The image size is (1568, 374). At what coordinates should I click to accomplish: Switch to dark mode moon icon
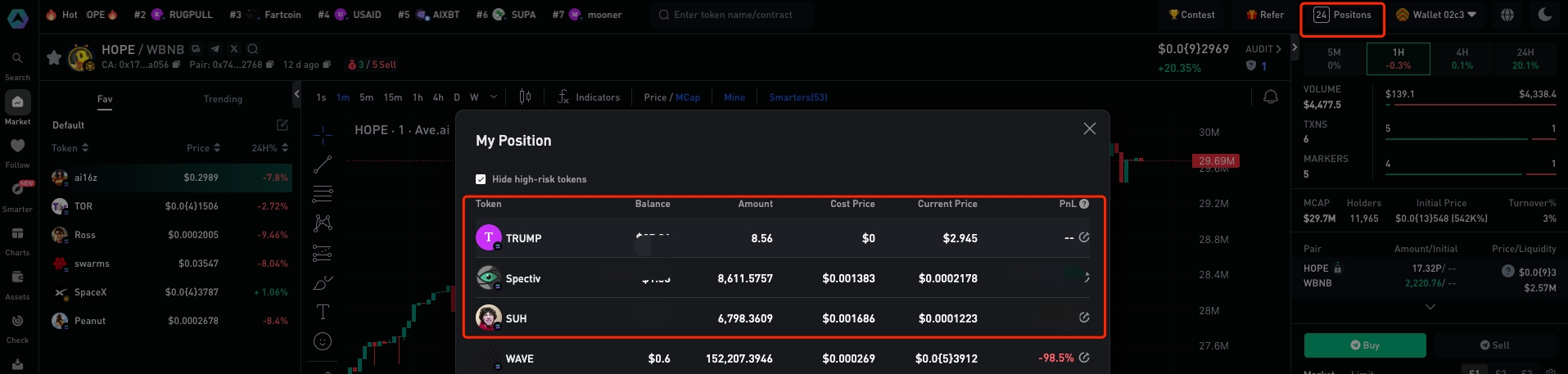(x=1544, y=15)
